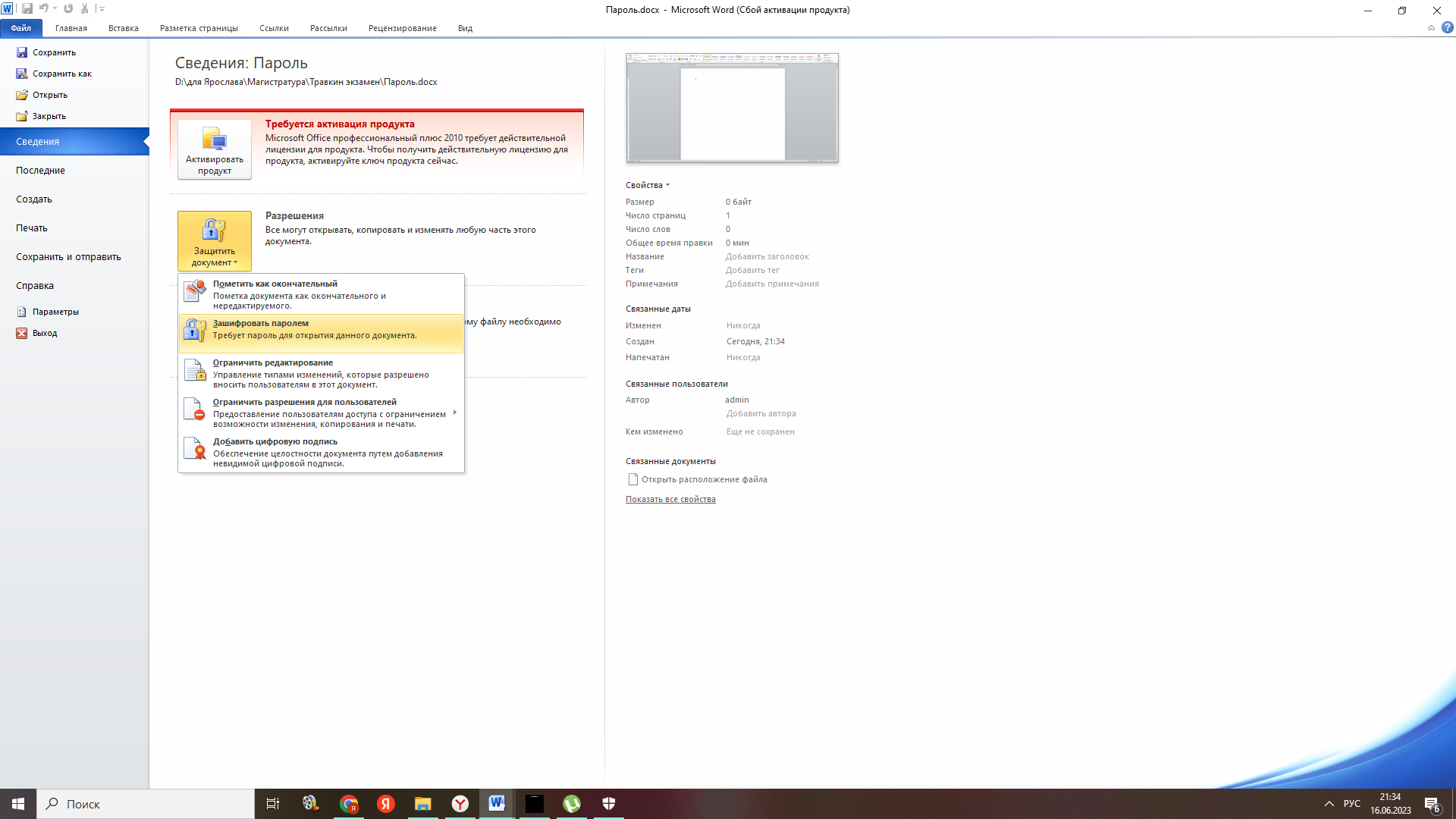Click Показать все свойства link
The height and width of the screenshot is (819, 1456).
(x=670, y=499)
